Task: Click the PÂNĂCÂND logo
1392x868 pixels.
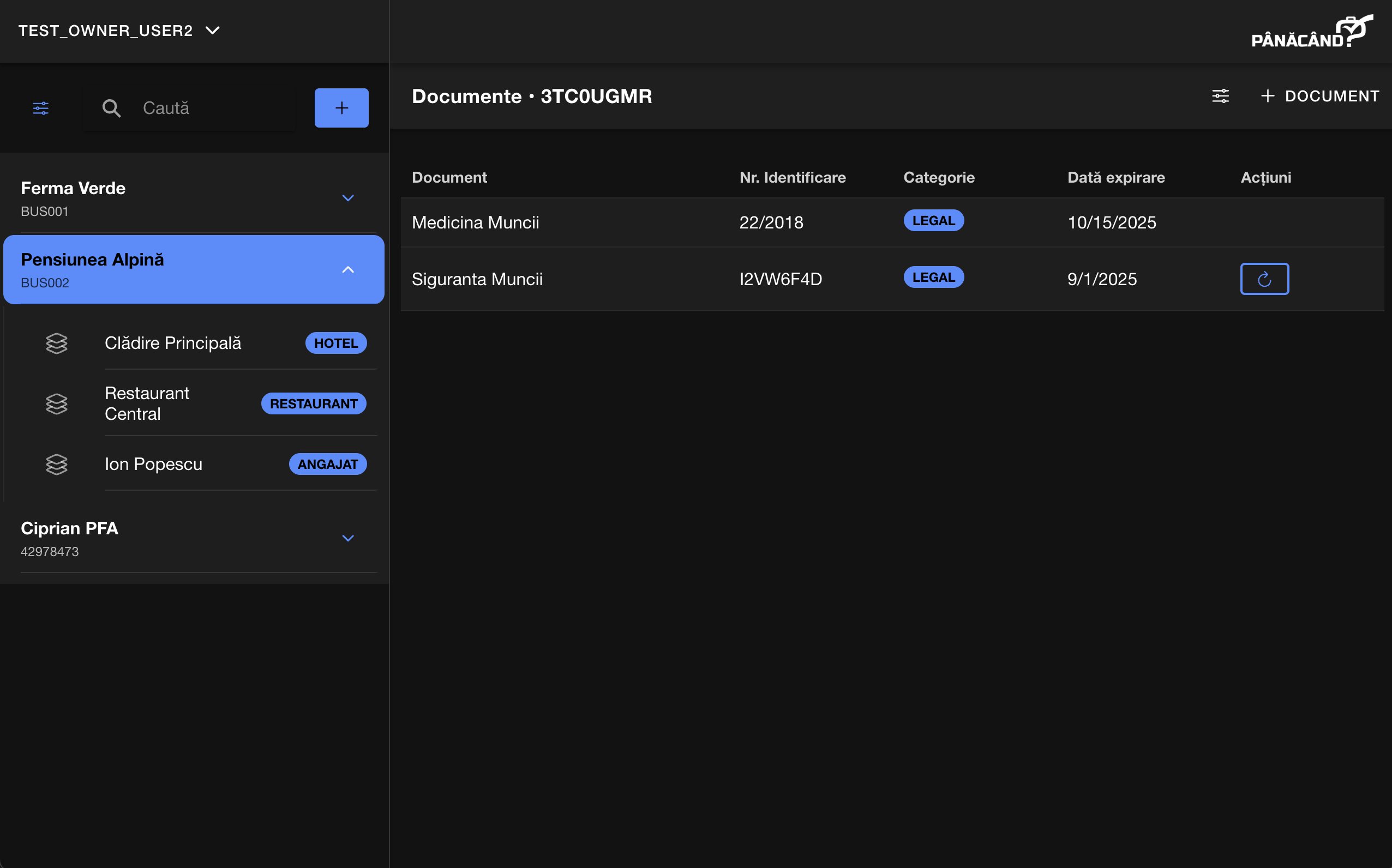Action: [x=1312, y=32]
